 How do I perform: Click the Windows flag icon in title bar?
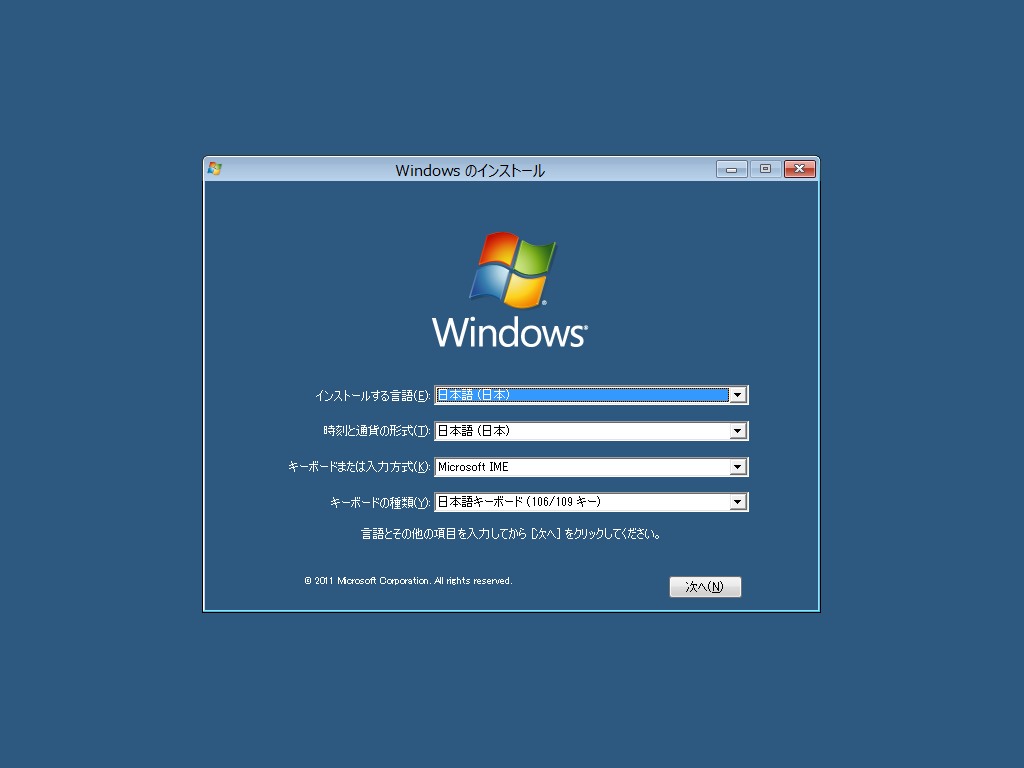coord(215,169)
